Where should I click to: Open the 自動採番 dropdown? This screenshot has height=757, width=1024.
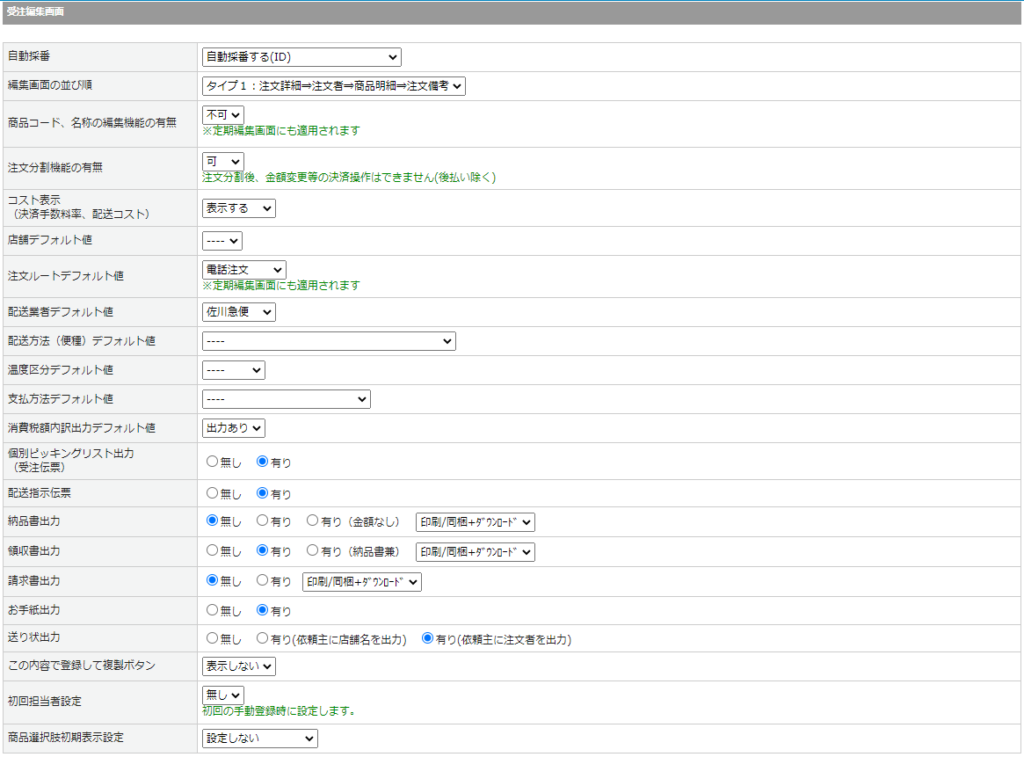pos(301,57)
